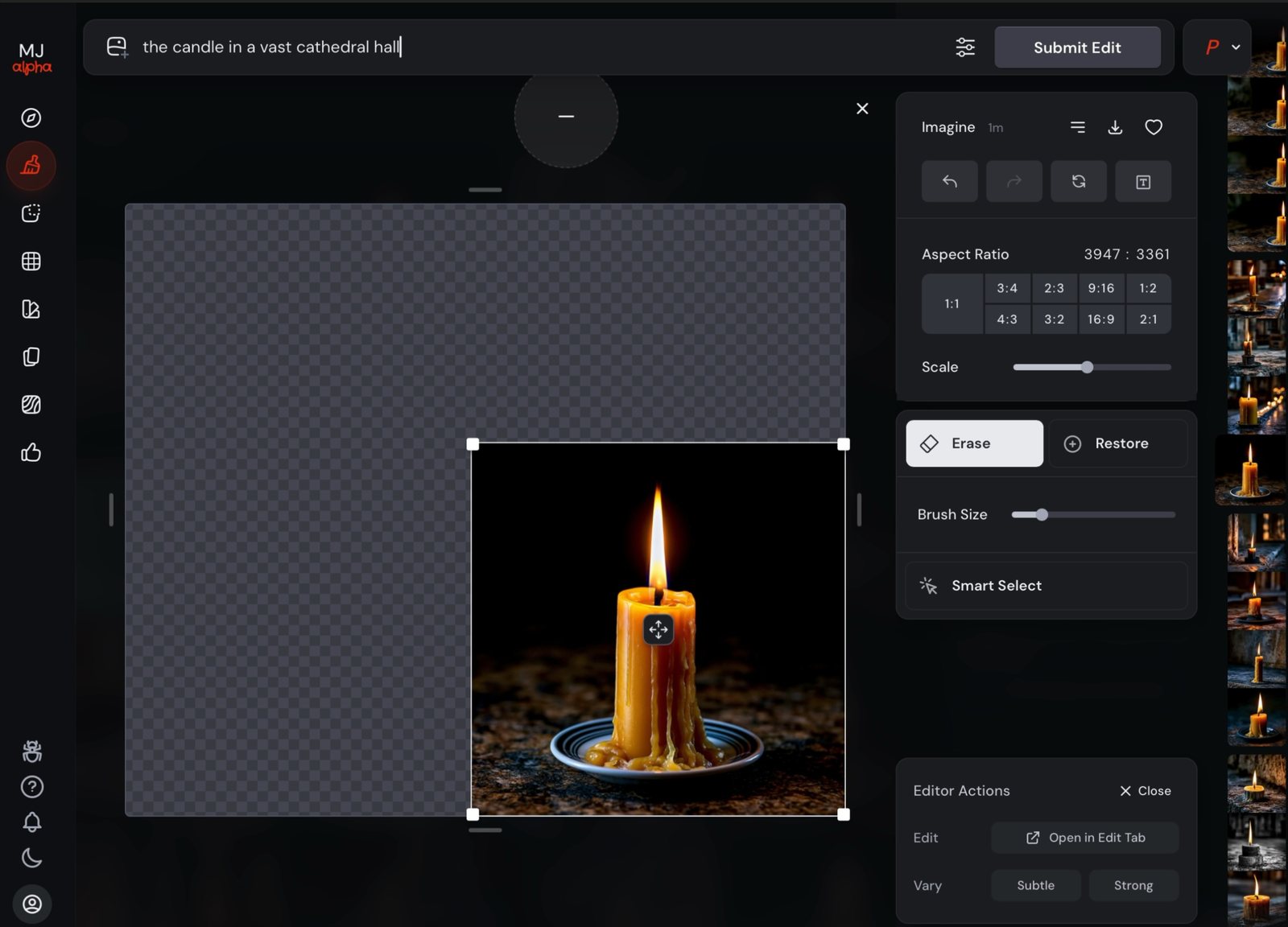This screenshot has height=927, width=1288.
Task: Toggle dark mode moon icon
Action: [x=32, y=858]
